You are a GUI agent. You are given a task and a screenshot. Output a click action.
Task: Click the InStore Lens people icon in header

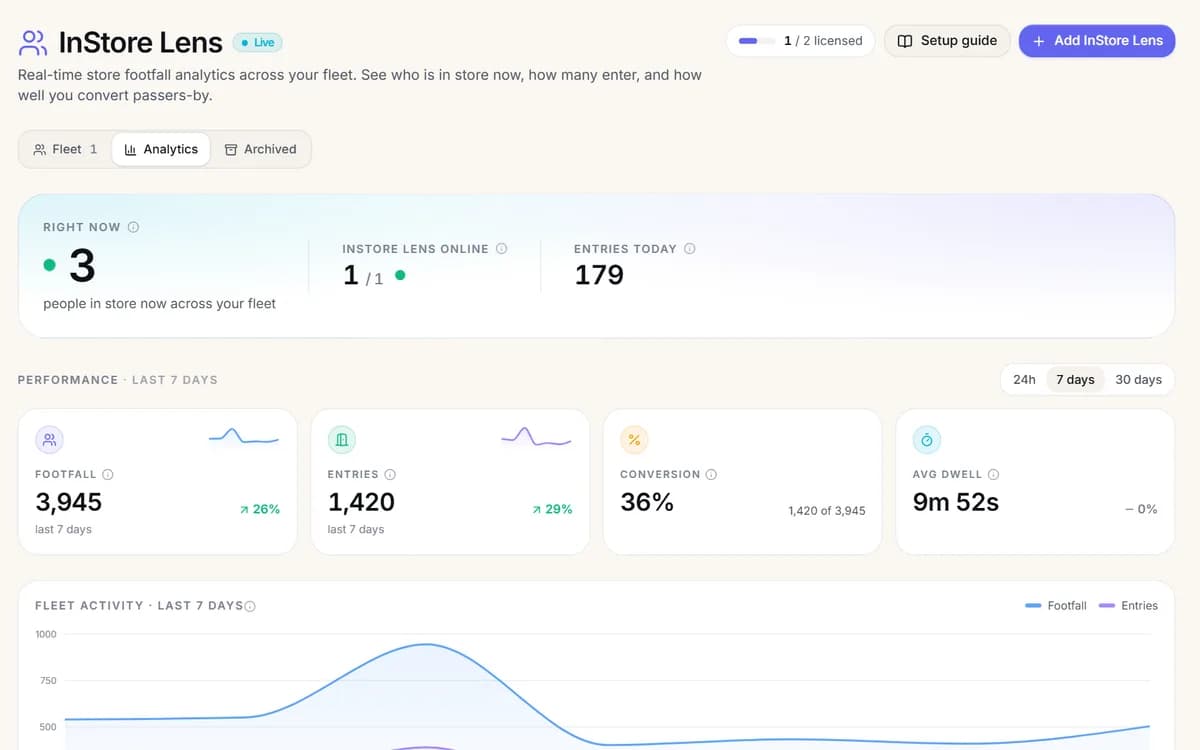33,42
